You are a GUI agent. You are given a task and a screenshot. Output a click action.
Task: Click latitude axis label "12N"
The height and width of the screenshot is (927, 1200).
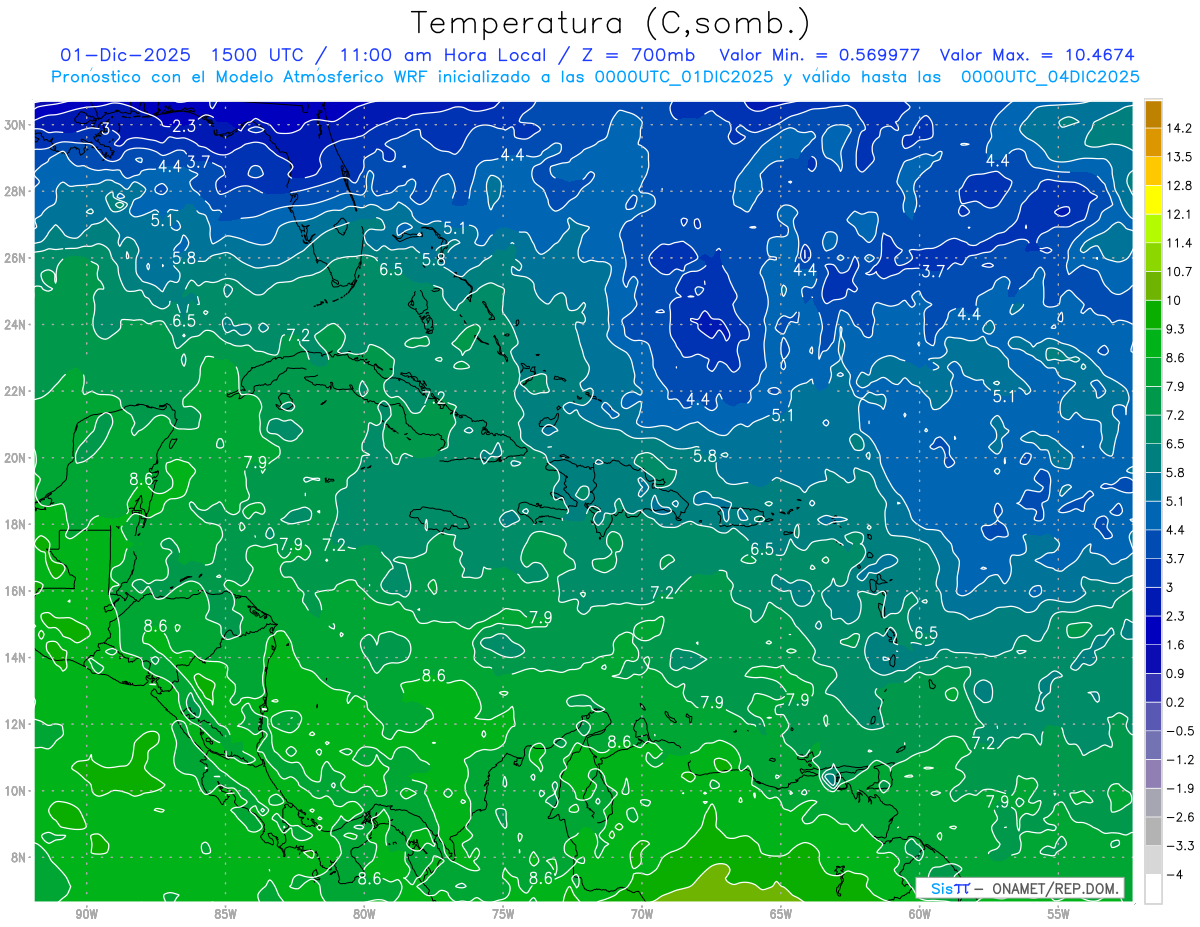tap(15, 724)
